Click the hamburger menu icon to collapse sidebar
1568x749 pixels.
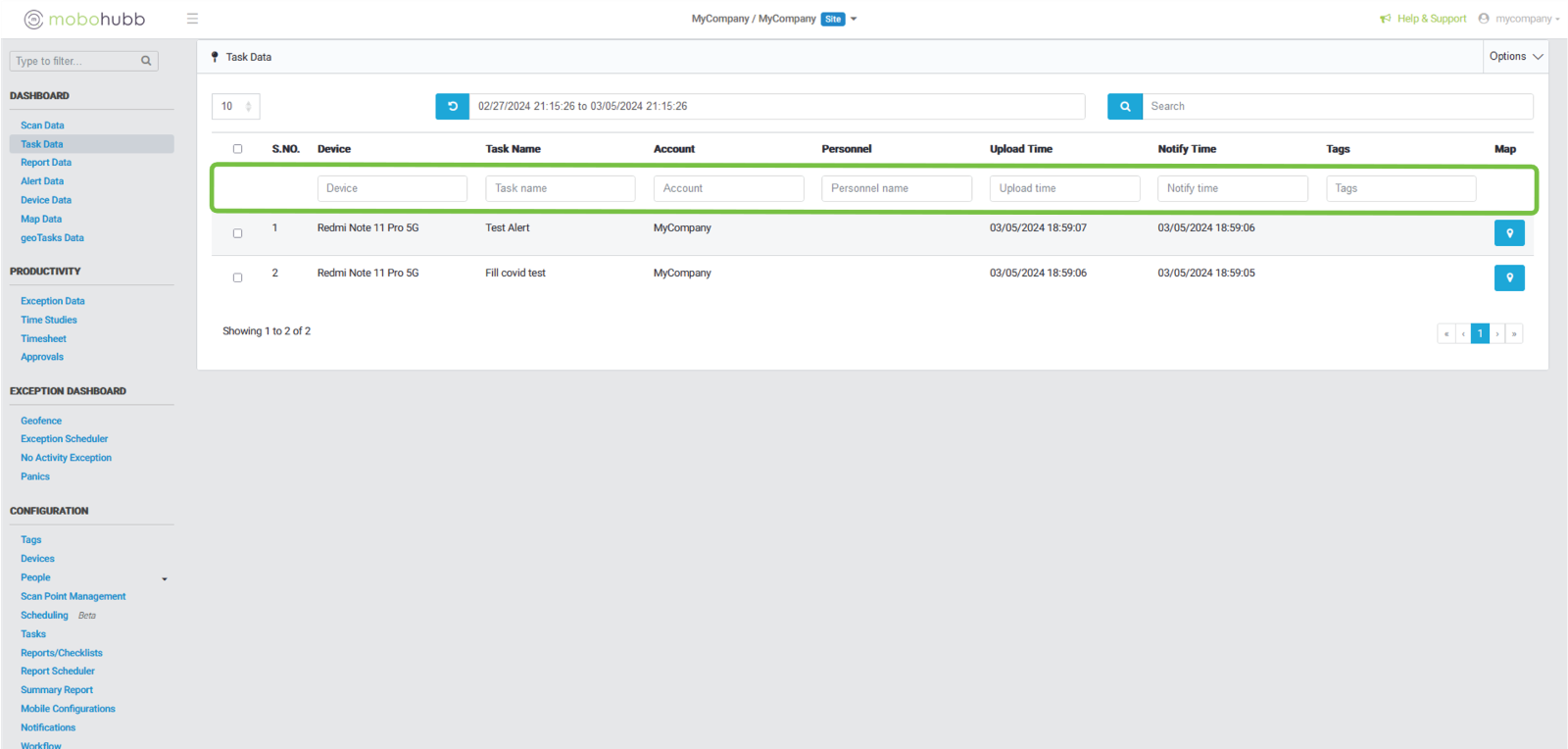(x=192, y=19)
